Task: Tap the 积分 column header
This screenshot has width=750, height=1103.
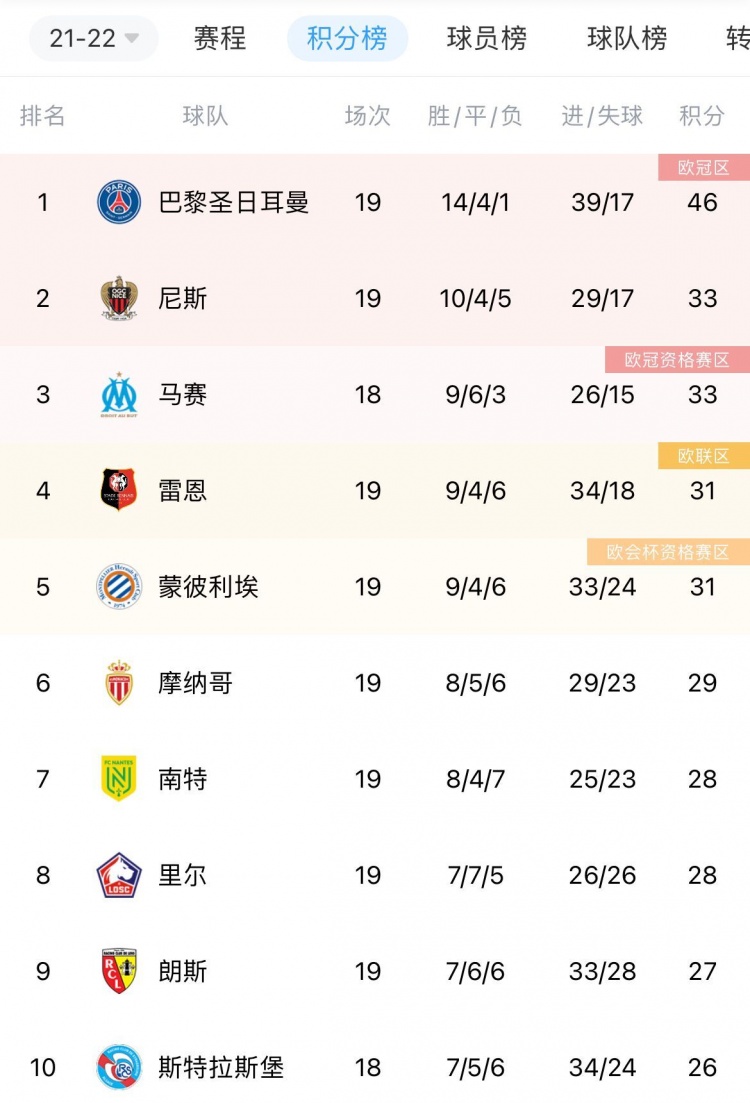Action: [x=701, y=115]
